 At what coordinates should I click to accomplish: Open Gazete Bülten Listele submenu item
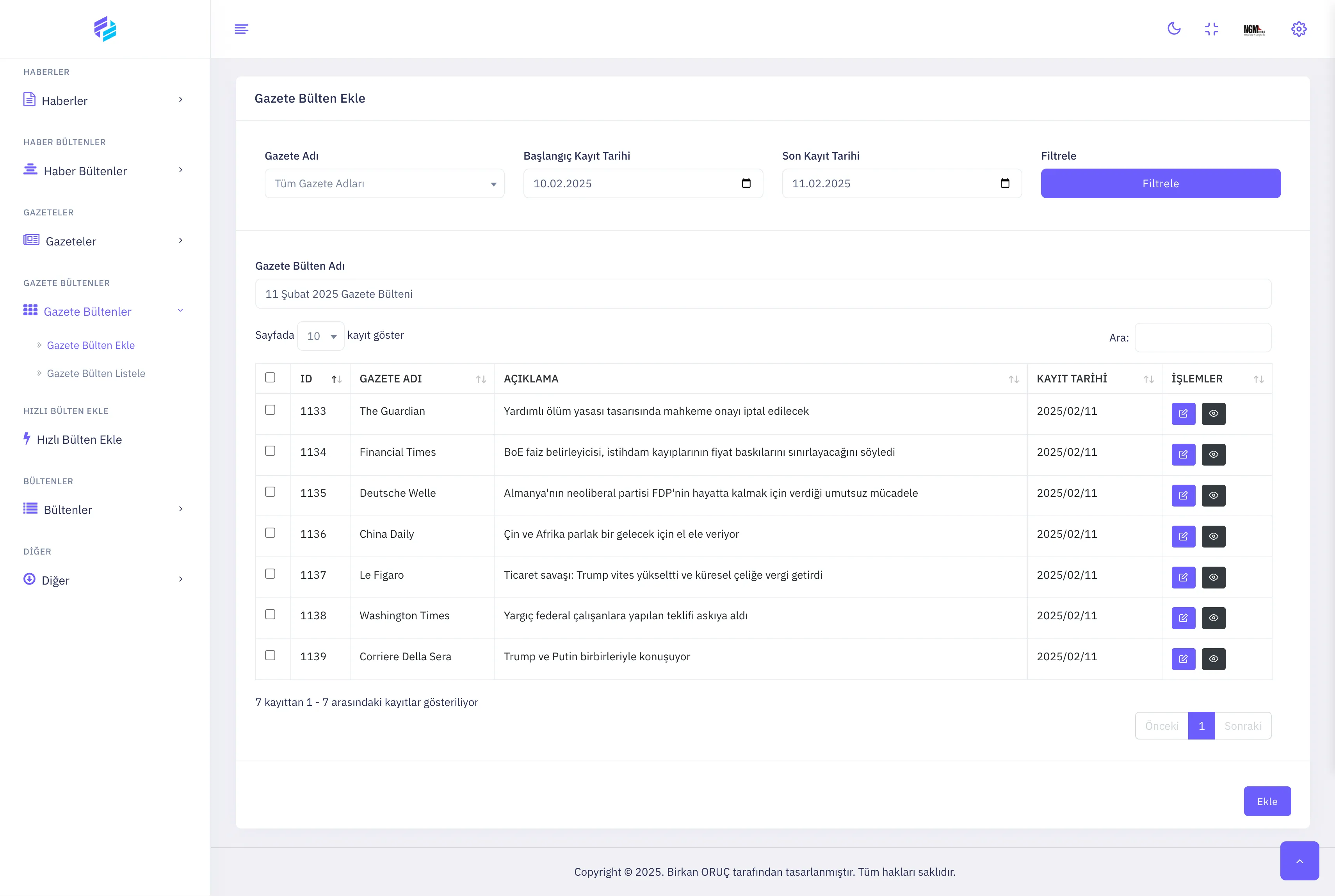(96, 373)
